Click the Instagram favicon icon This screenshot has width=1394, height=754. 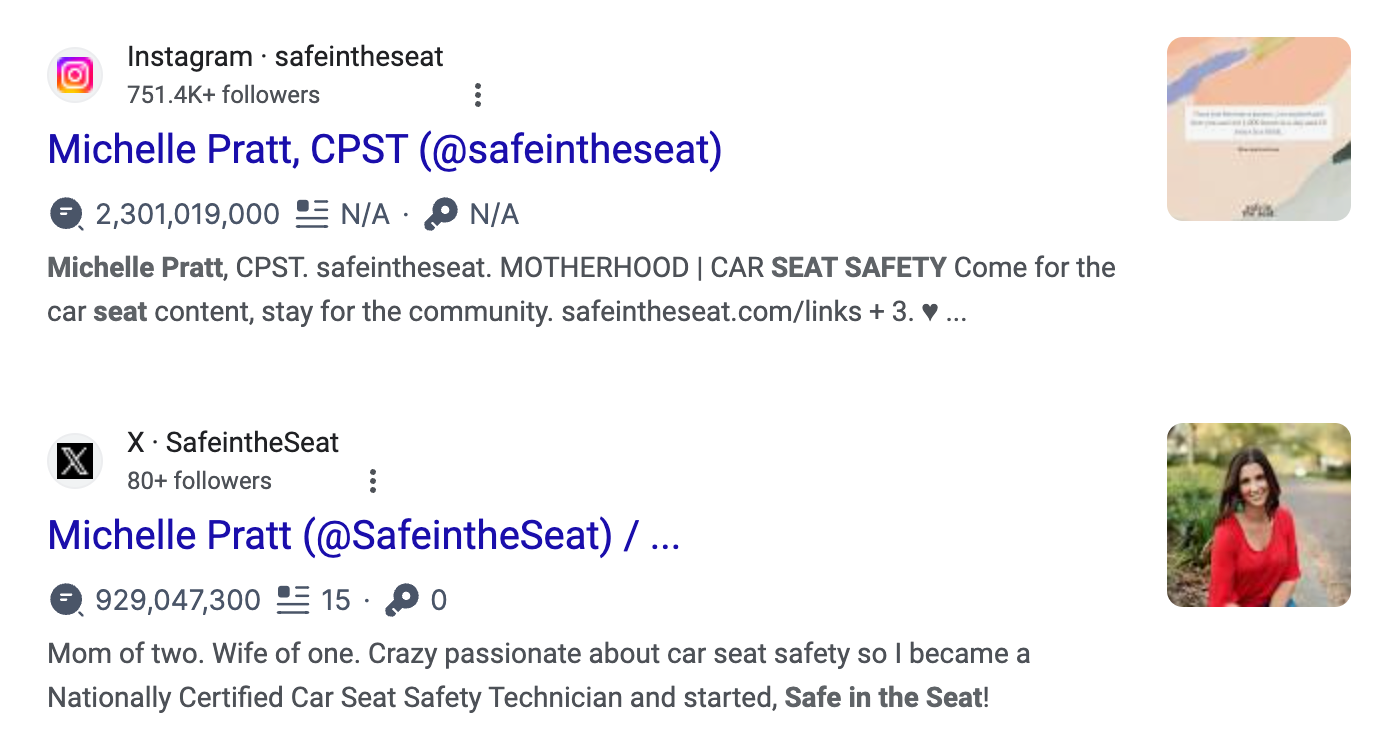click(75, 75)
